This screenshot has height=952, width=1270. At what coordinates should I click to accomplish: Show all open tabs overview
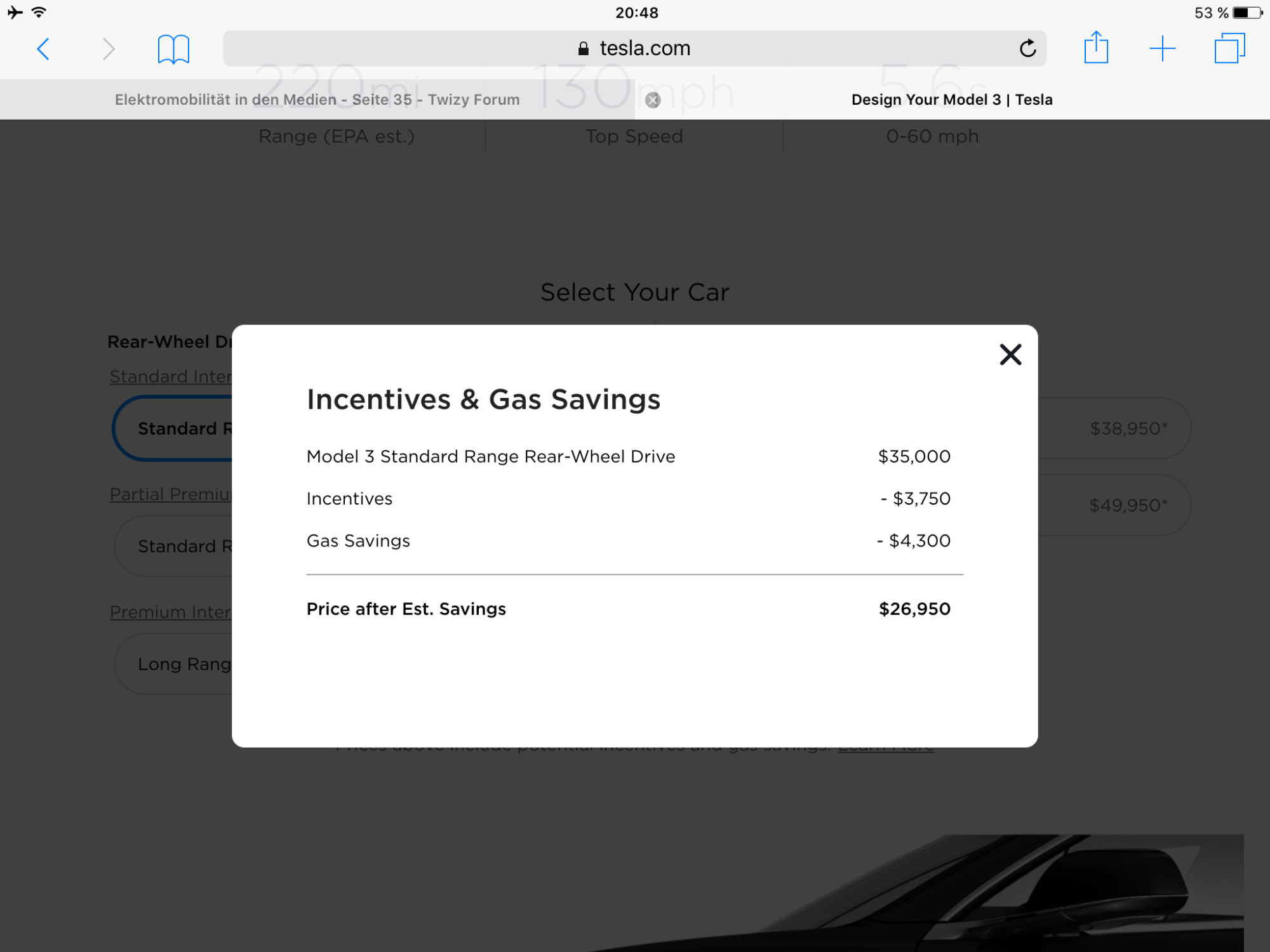pos(1229,48)
